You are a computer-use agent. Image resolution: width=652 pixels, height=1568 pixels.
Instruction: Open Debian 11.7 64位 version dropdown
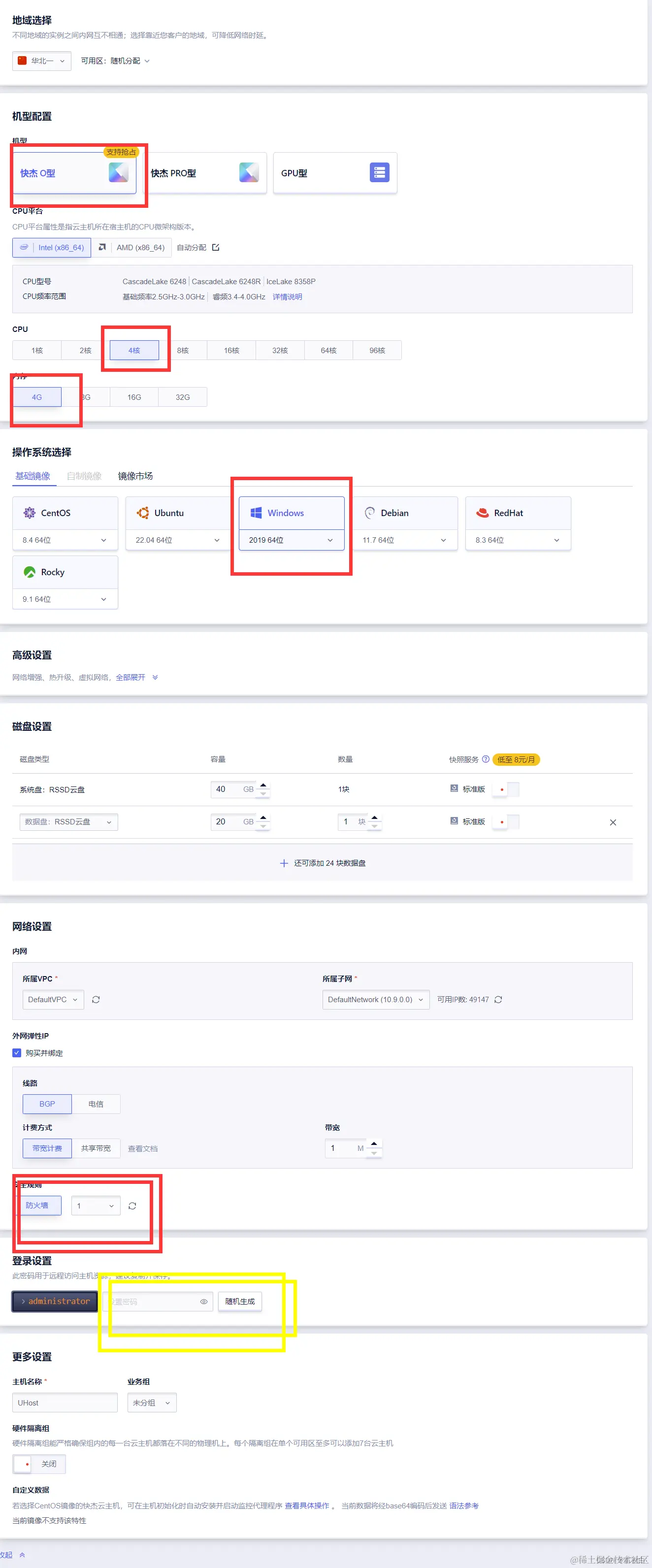[405, 541]
